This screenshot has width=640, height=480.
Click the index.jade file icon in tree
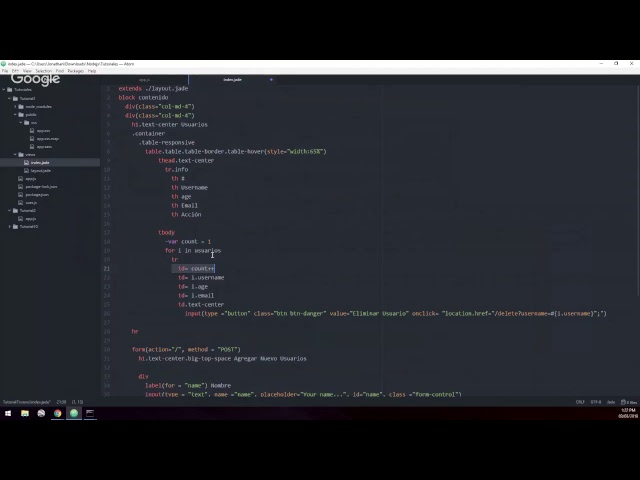tap(27, 162)
